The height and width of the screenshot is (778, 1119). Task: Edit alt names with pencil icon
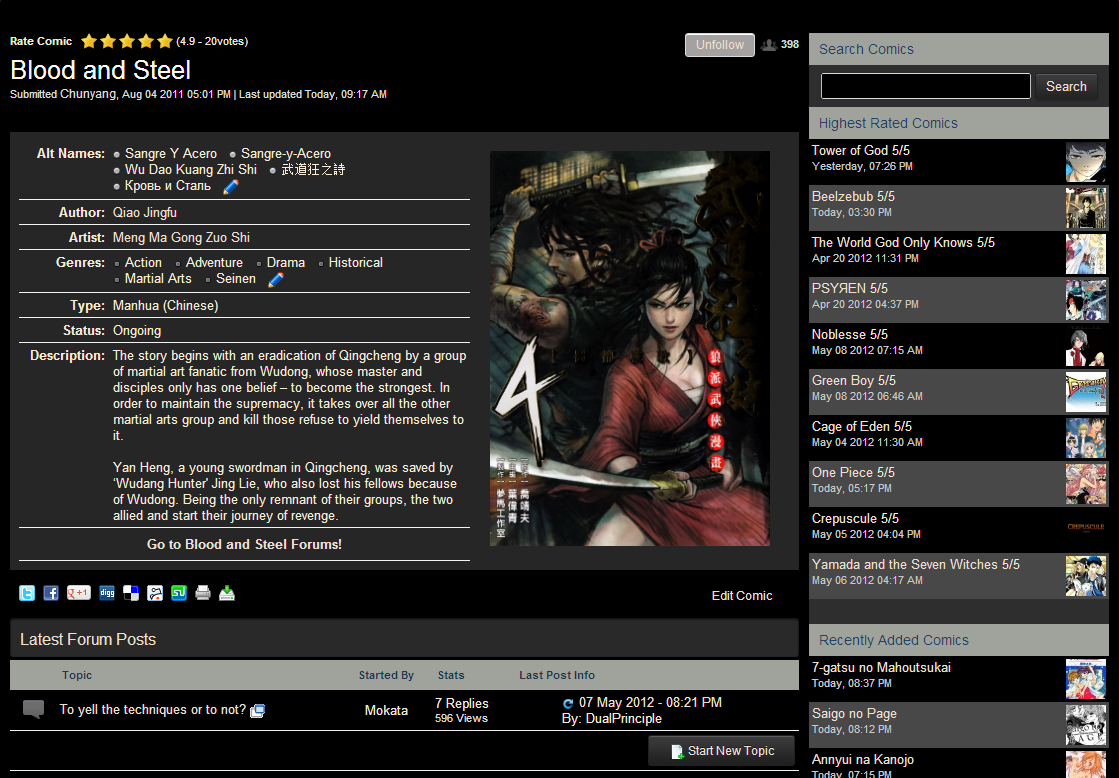tap(231, 187)
